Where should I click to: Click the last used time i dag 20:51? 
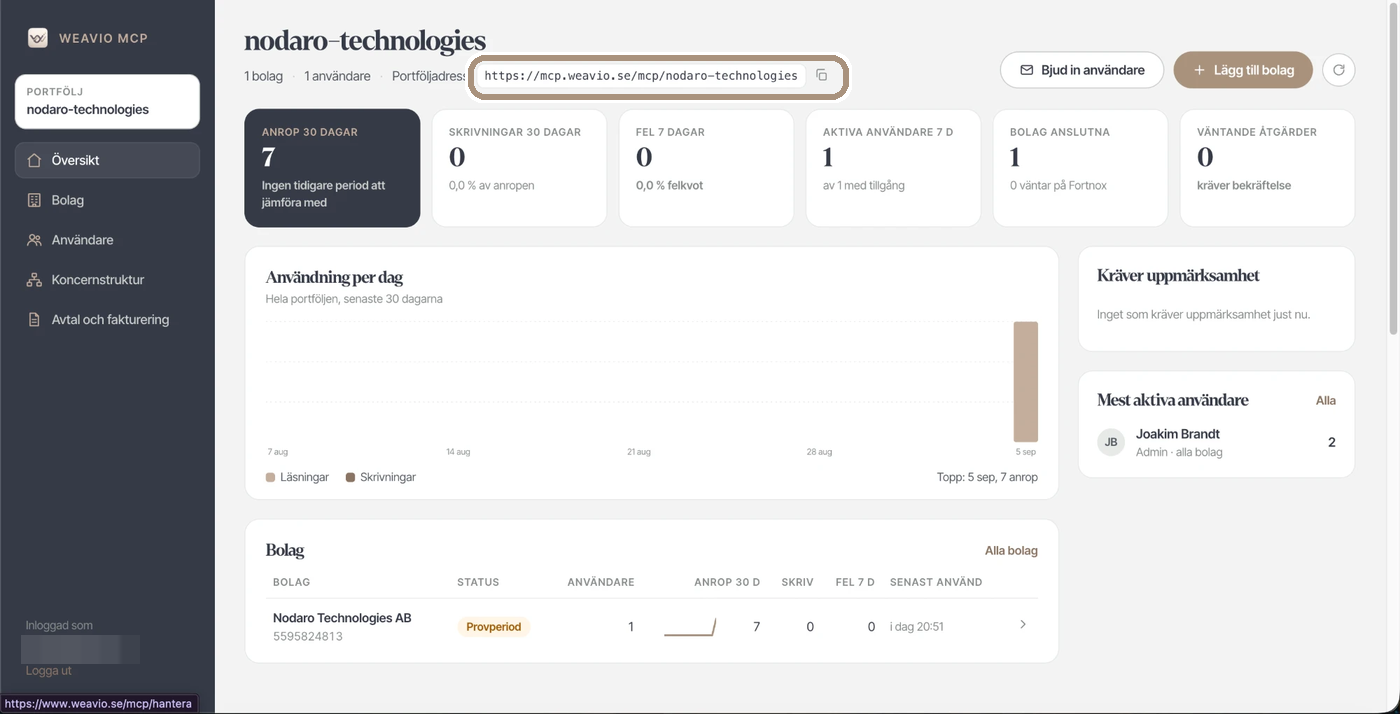pos(917,627)
